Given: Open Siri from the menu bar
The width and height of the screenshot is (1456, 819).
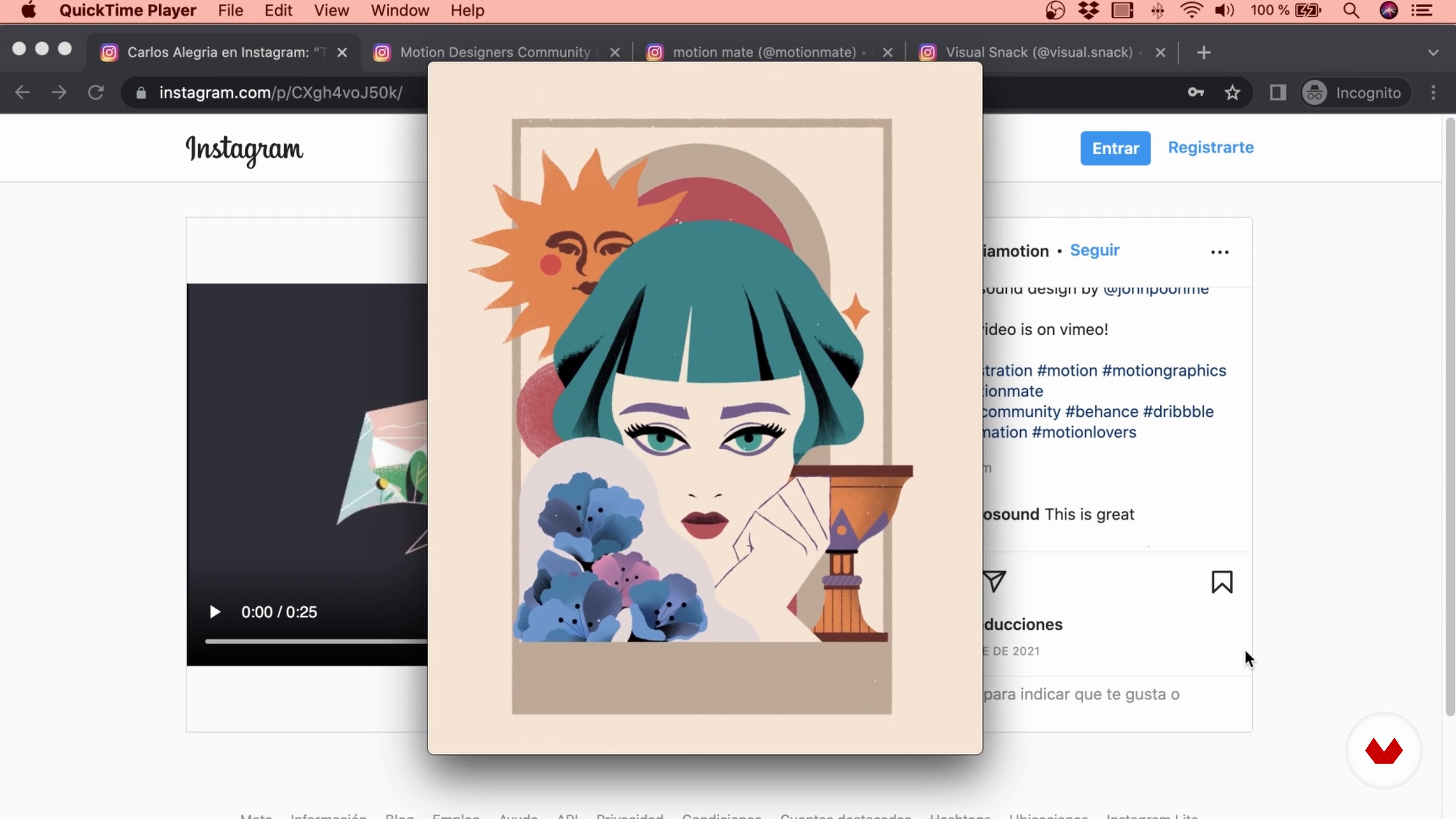Looking at the screenshot, I should 1389,10.
